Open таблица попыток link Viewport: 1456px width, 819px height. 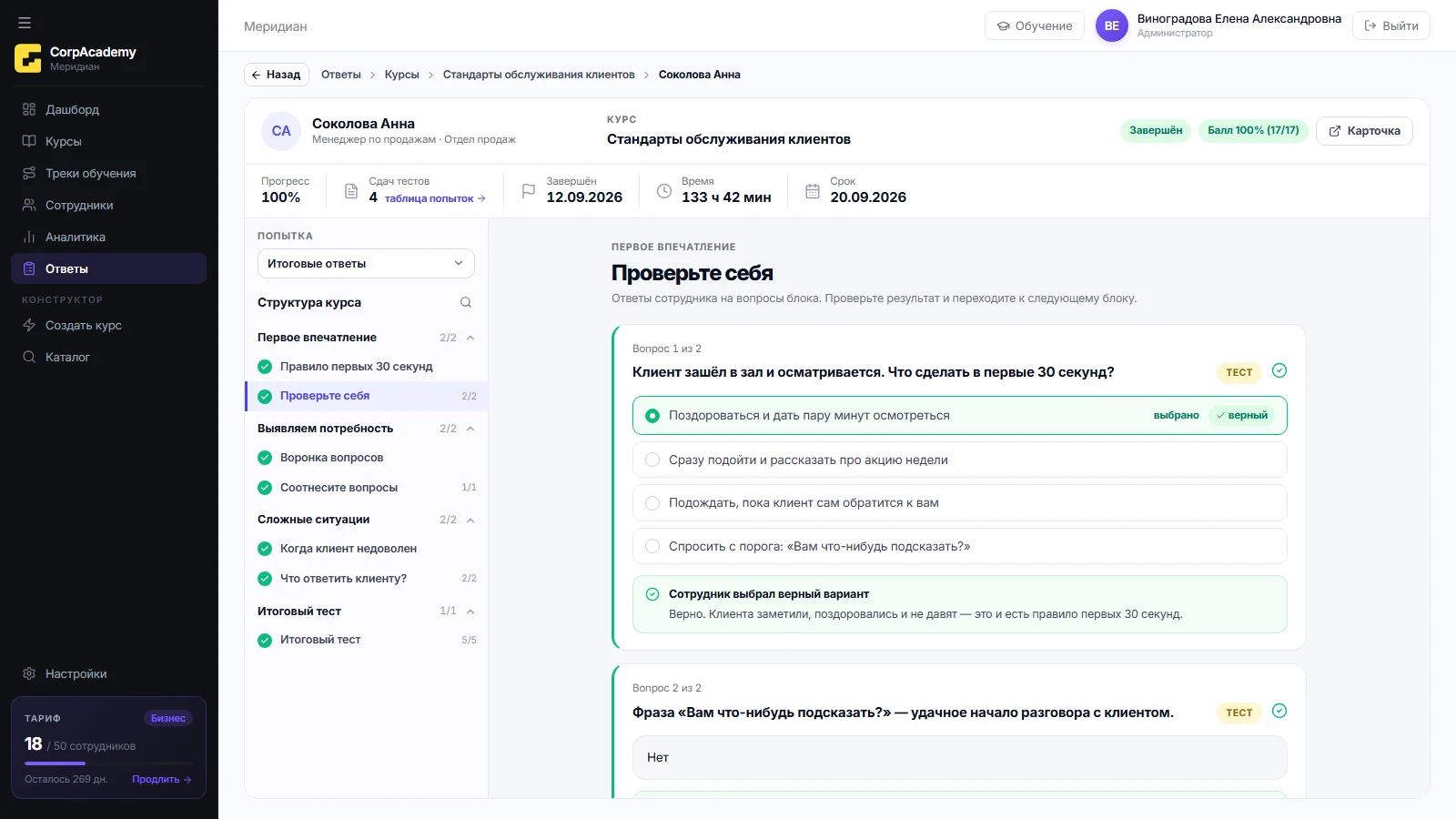point(435,198)
